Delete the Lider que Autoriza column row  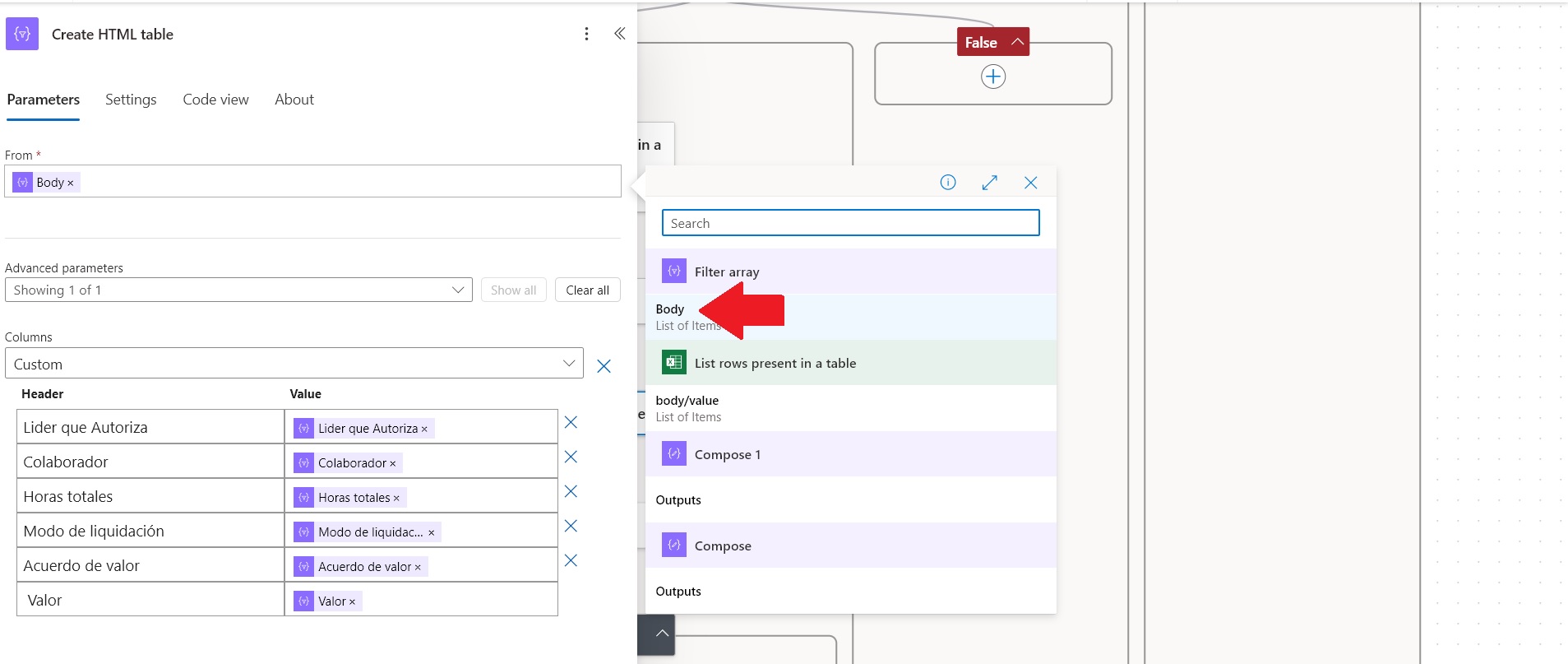[571, 422]
